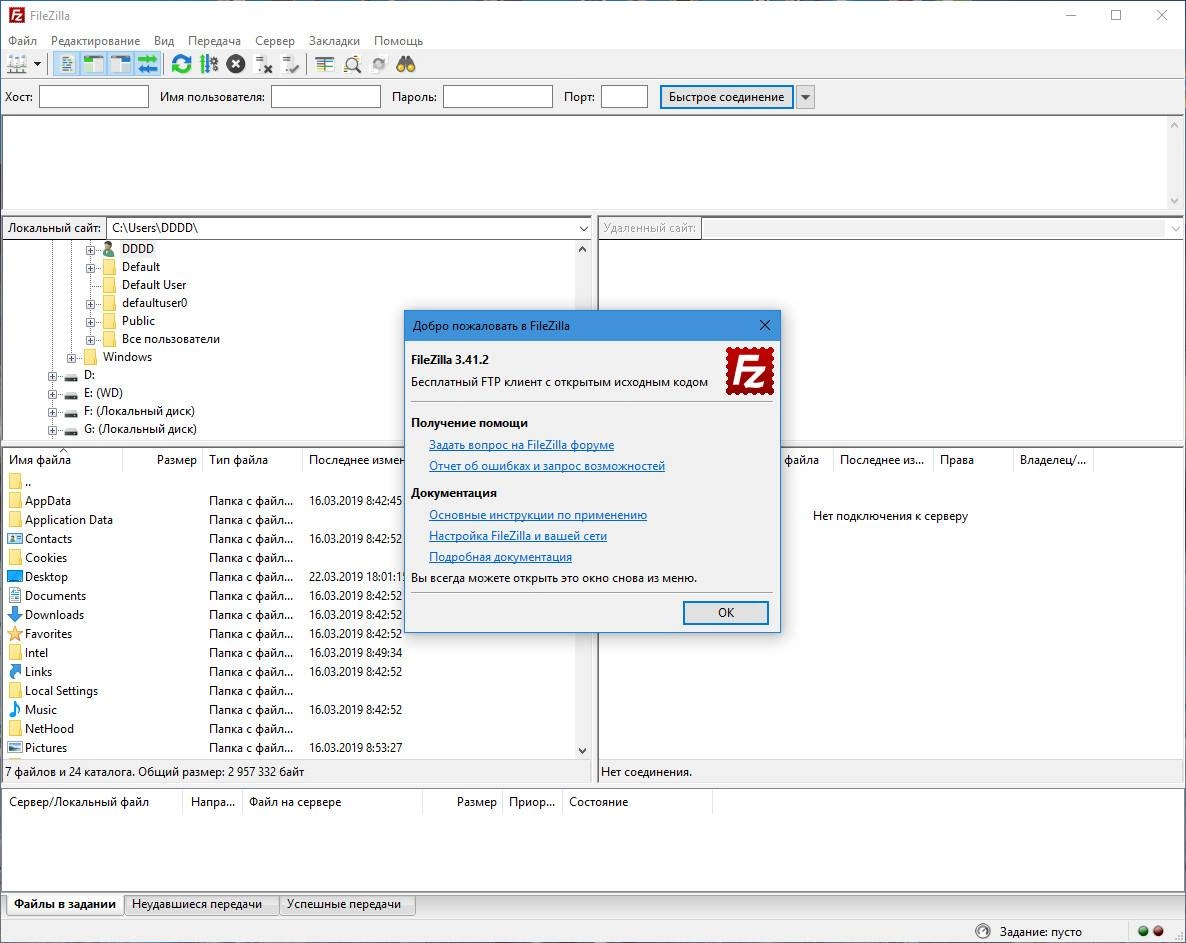Expand the DDDD user folder
This screenshot has width=1186, height=943.
[90, 250]
